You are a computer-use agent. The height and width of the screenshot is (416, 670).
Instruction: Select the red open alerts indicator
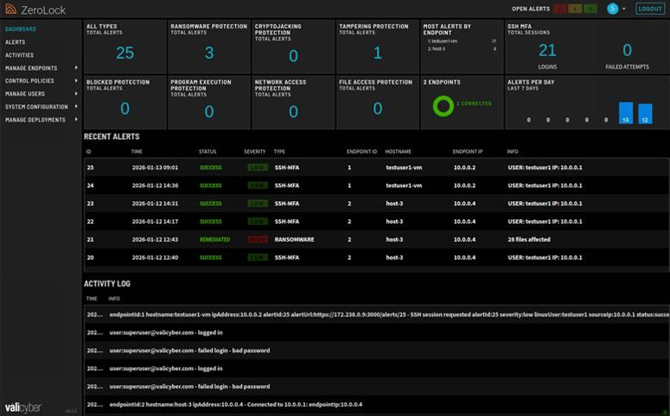tap(560, 9)
